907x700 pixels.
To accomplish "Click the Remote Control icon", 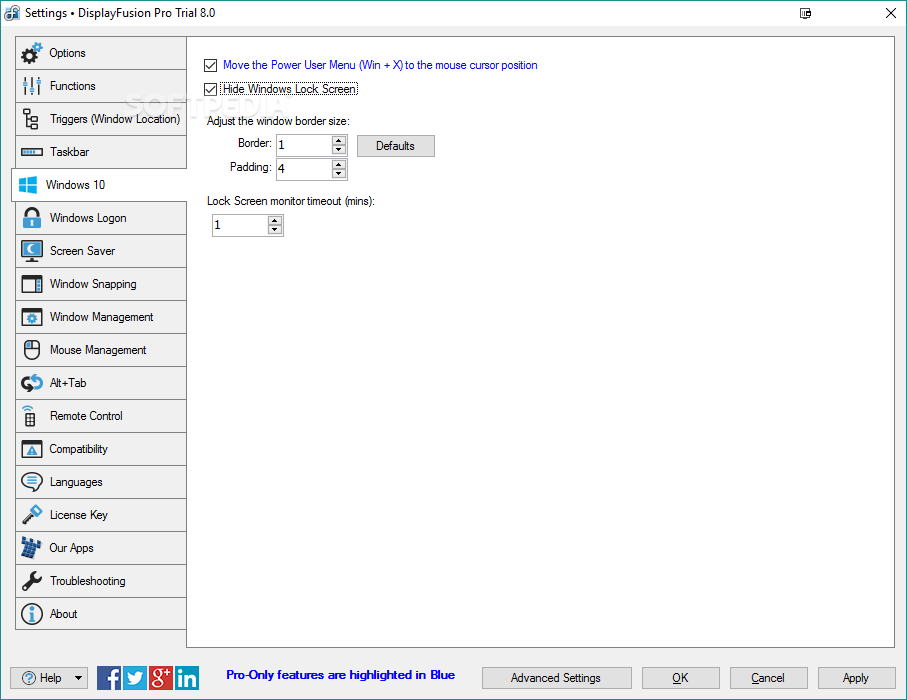I will (x=30, y=416).
